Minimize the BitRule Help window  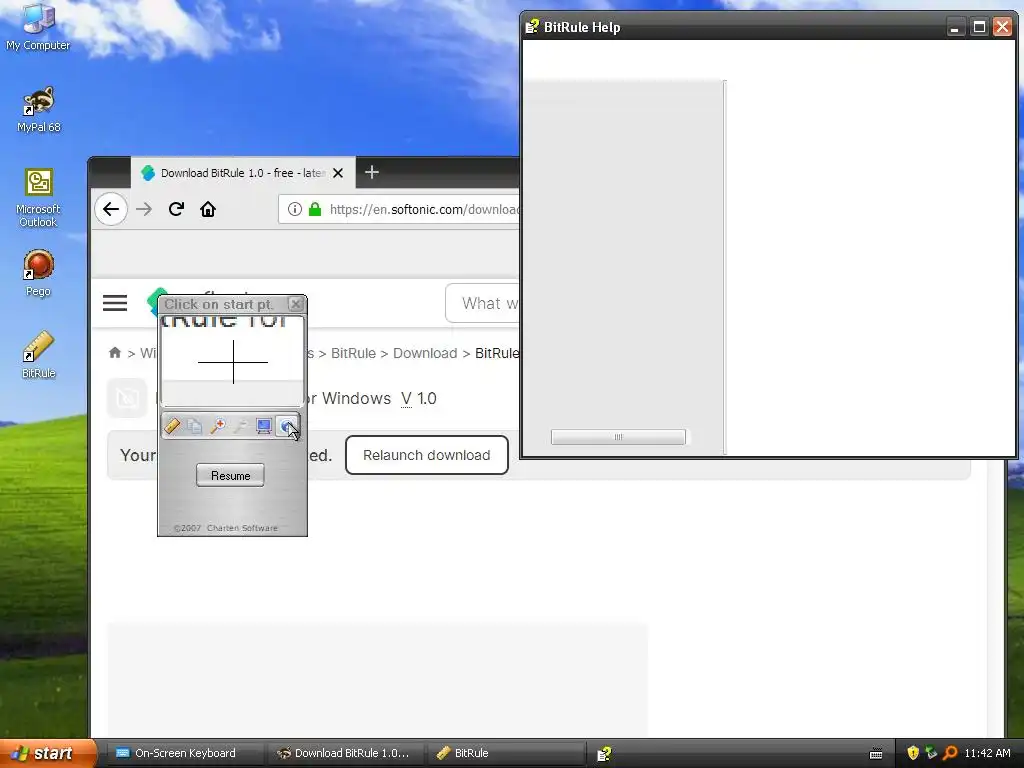[955, 27]
